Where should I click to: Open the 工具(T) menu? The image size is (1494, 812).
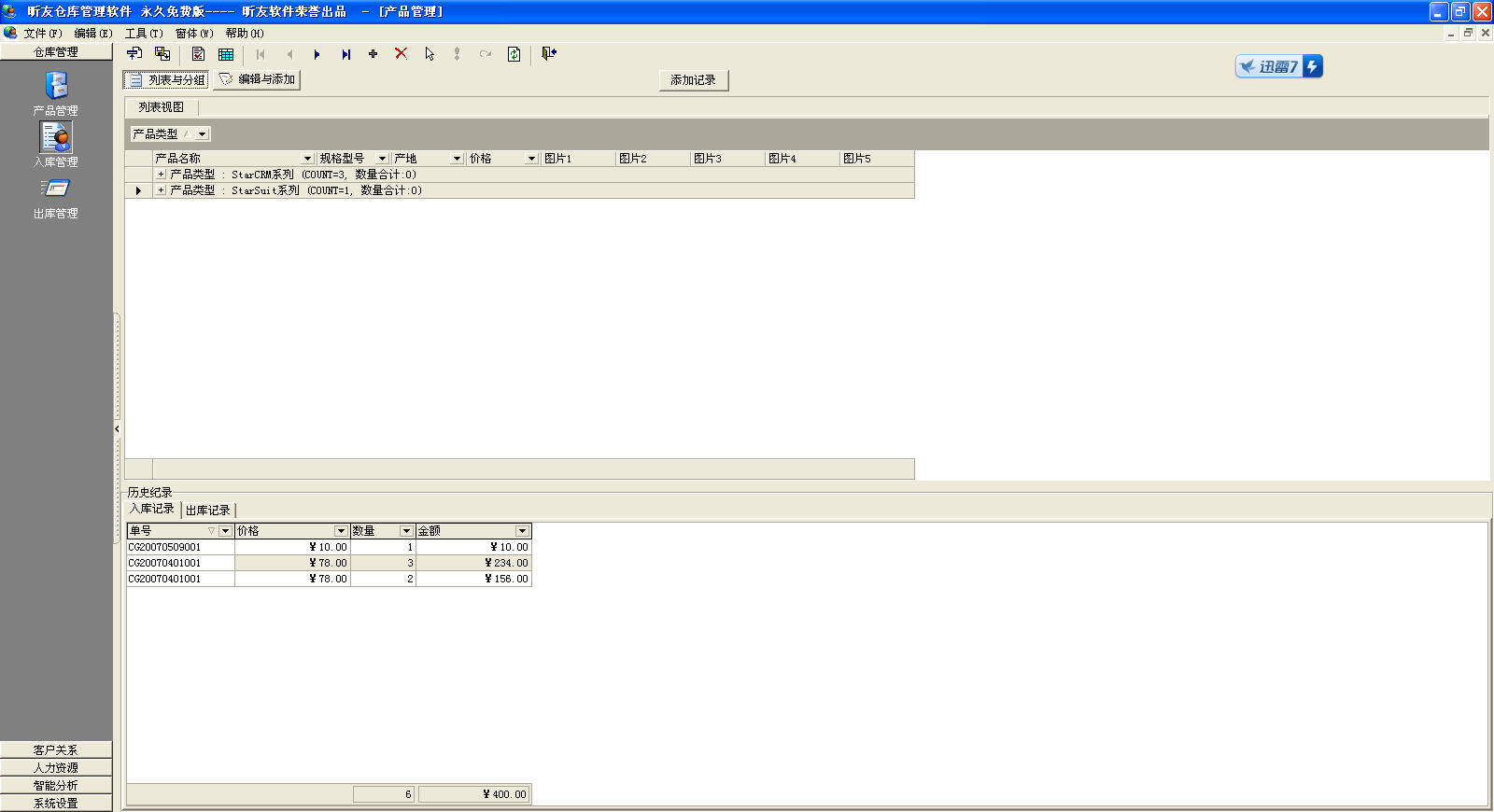pyautogui.click(x=144, y=34)
